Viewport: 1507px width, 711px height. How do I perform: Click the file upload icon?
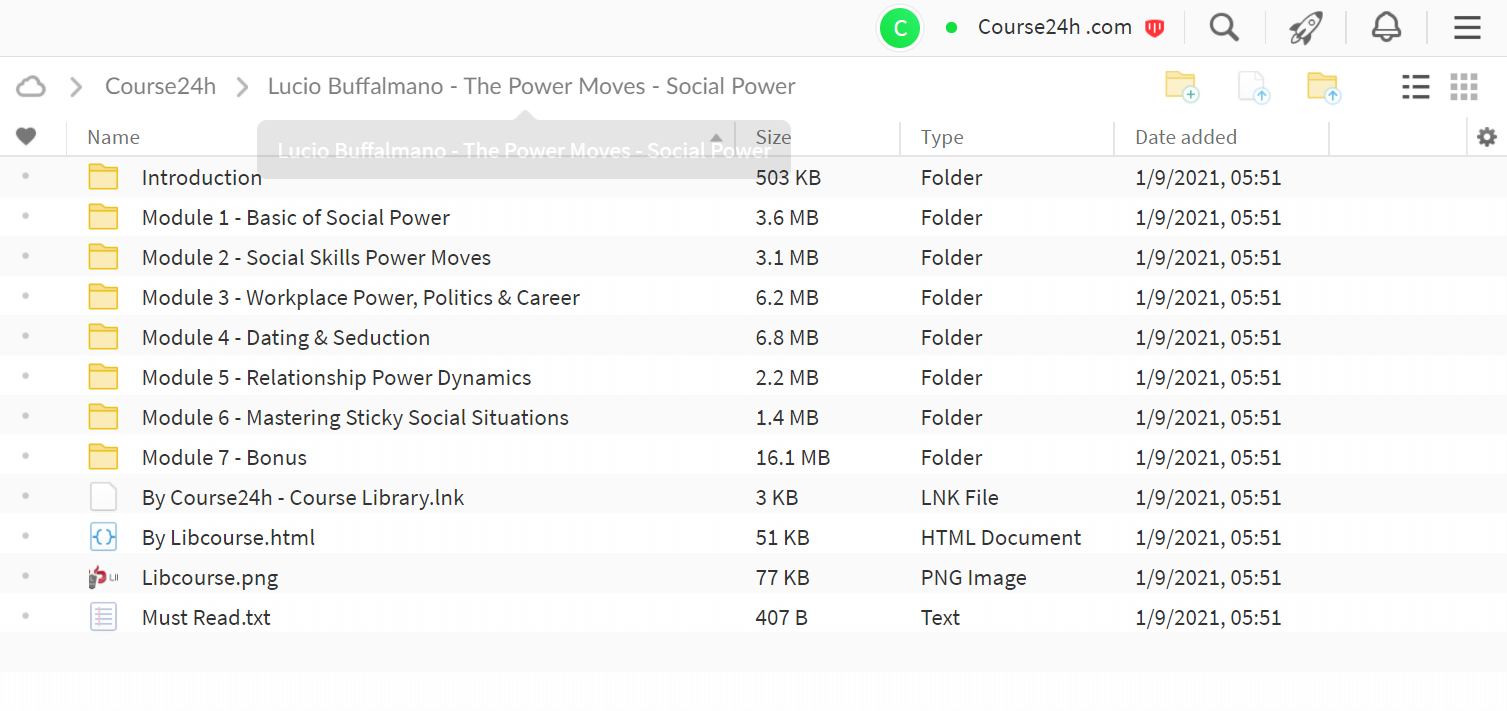[1254, 87]
